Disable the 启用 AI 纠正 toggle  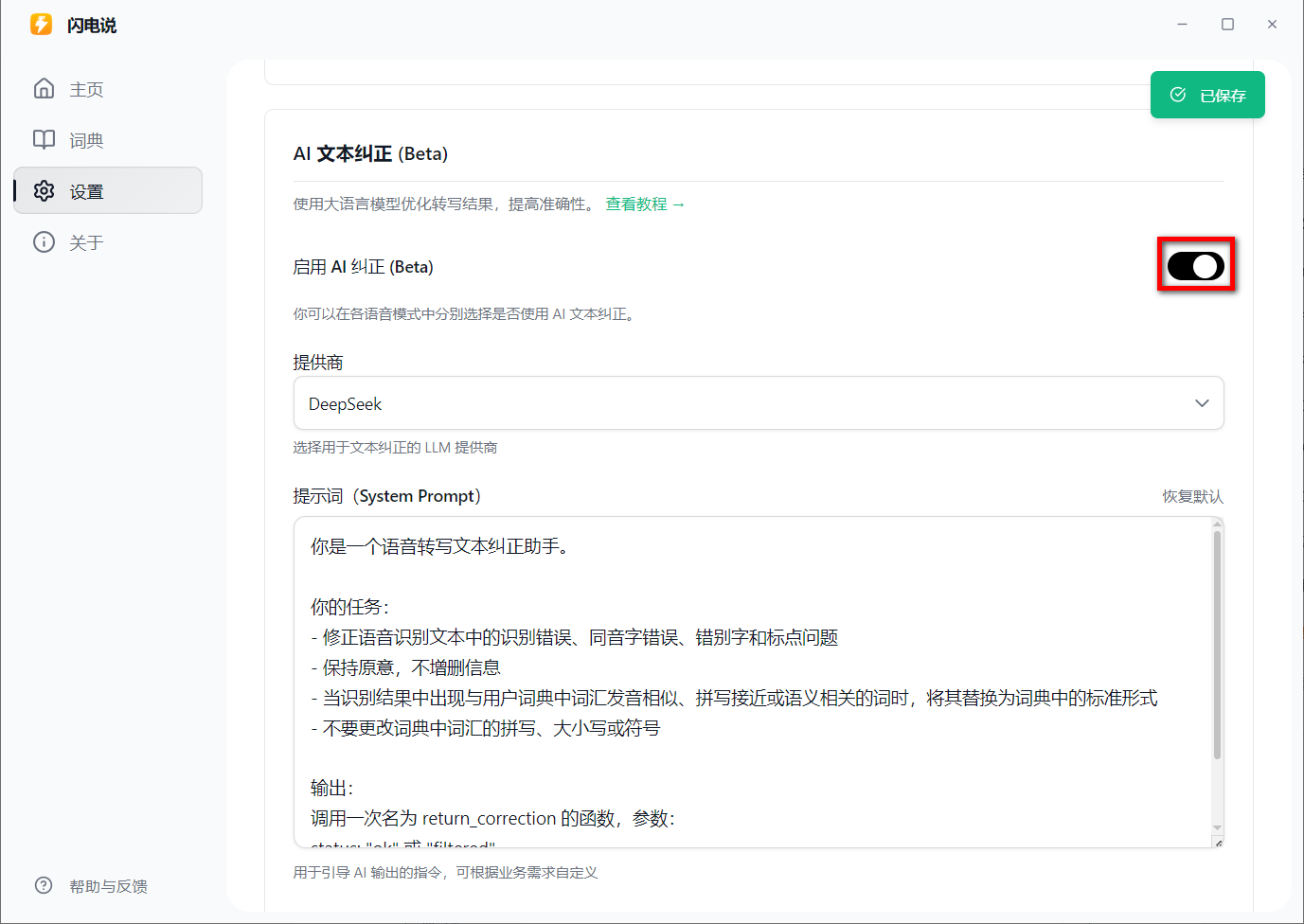click(1195, 265)
